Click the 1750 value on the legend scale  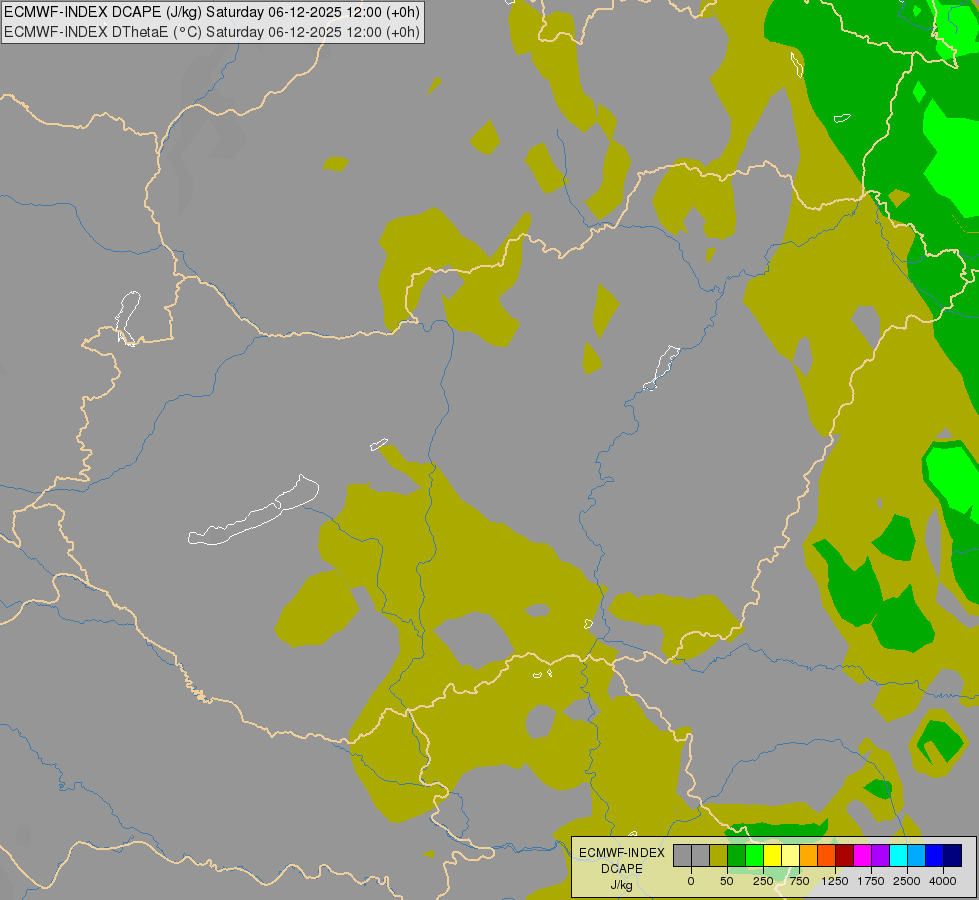pyautogui.click(x=871, y=881)
